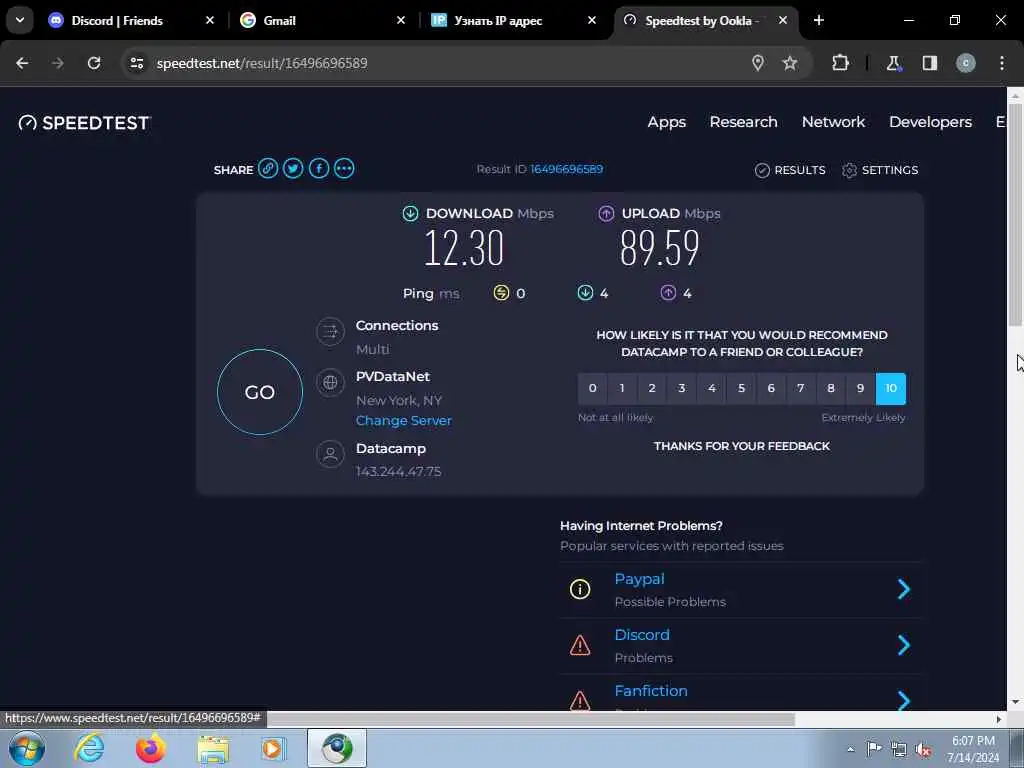Click the horizontal page scrollbar
Viewport: 1024px width, 768px height.
click(531, 719)
